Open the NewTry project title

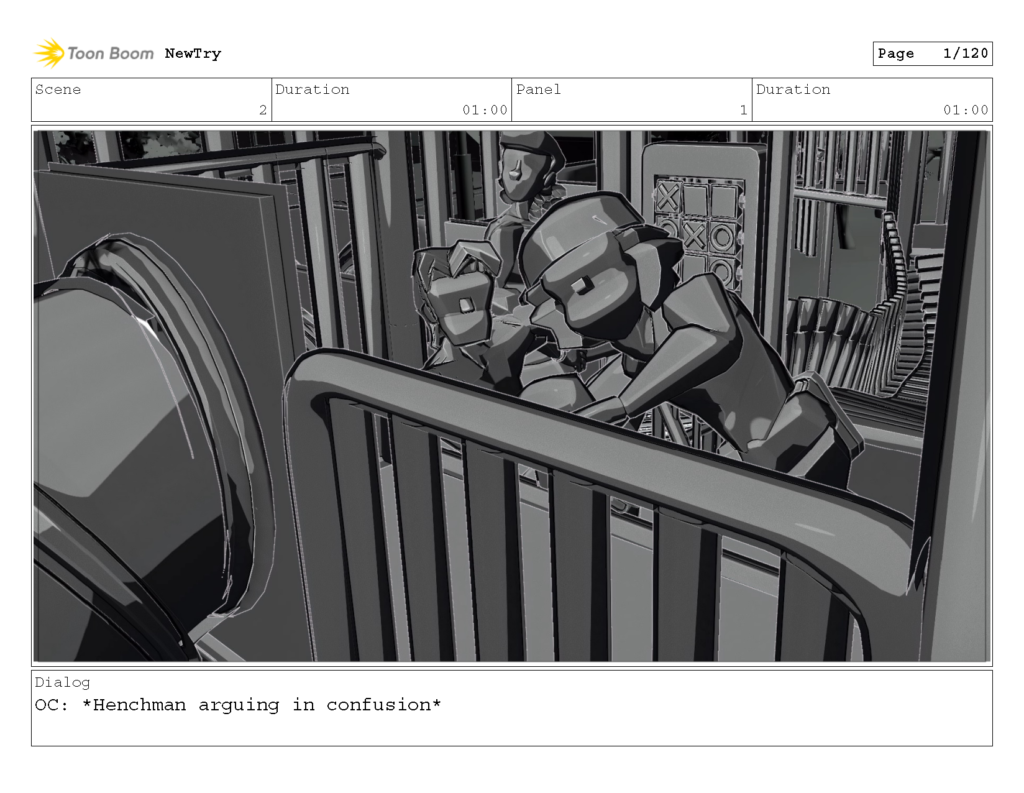[192, 53]
